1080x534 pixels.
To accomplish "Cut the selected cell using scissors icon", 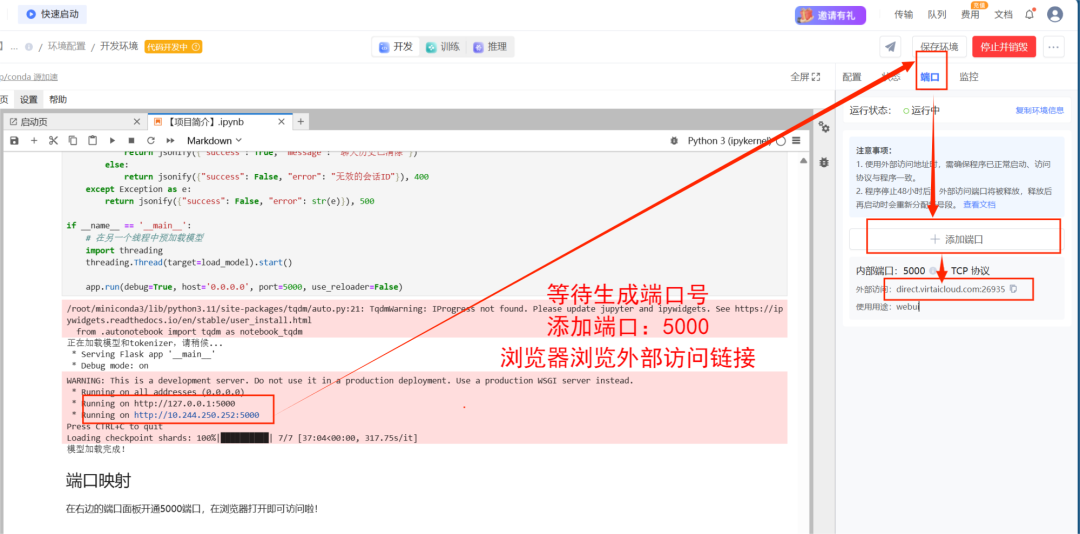I will [53, 141].
